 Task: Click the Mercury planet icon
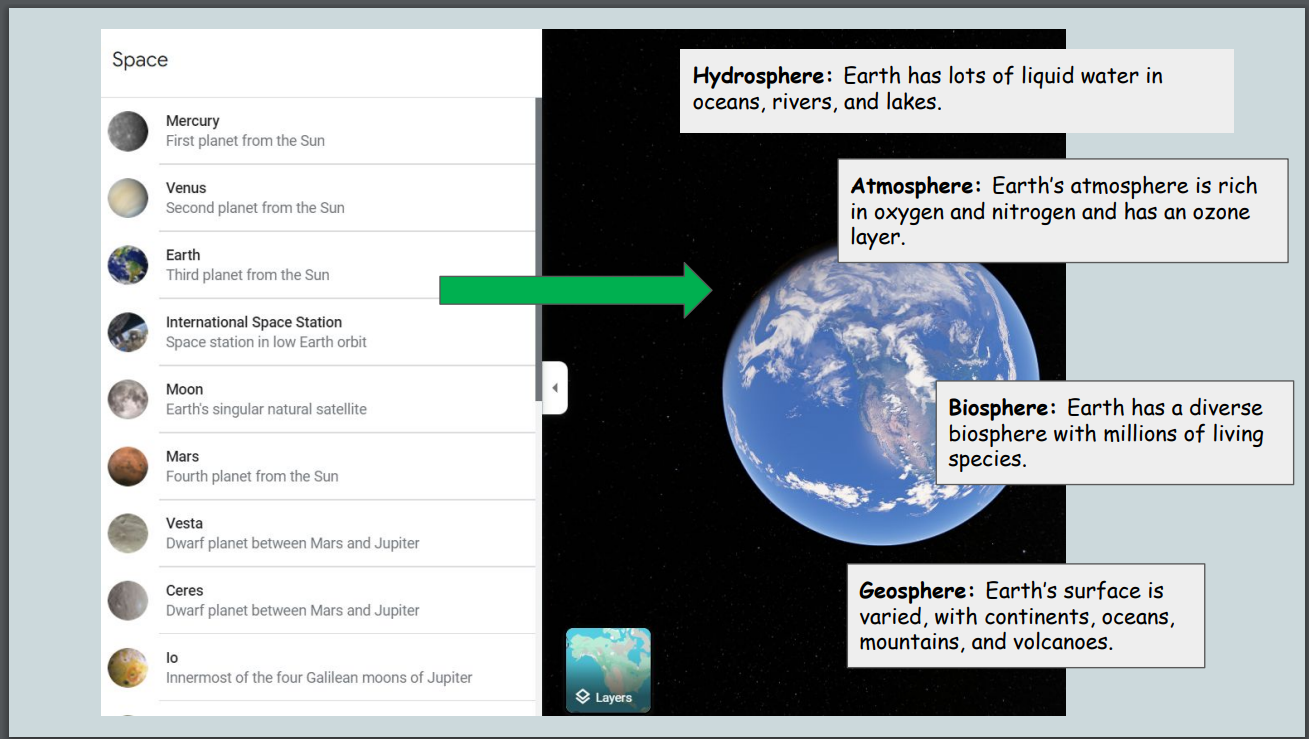[128, 131]
